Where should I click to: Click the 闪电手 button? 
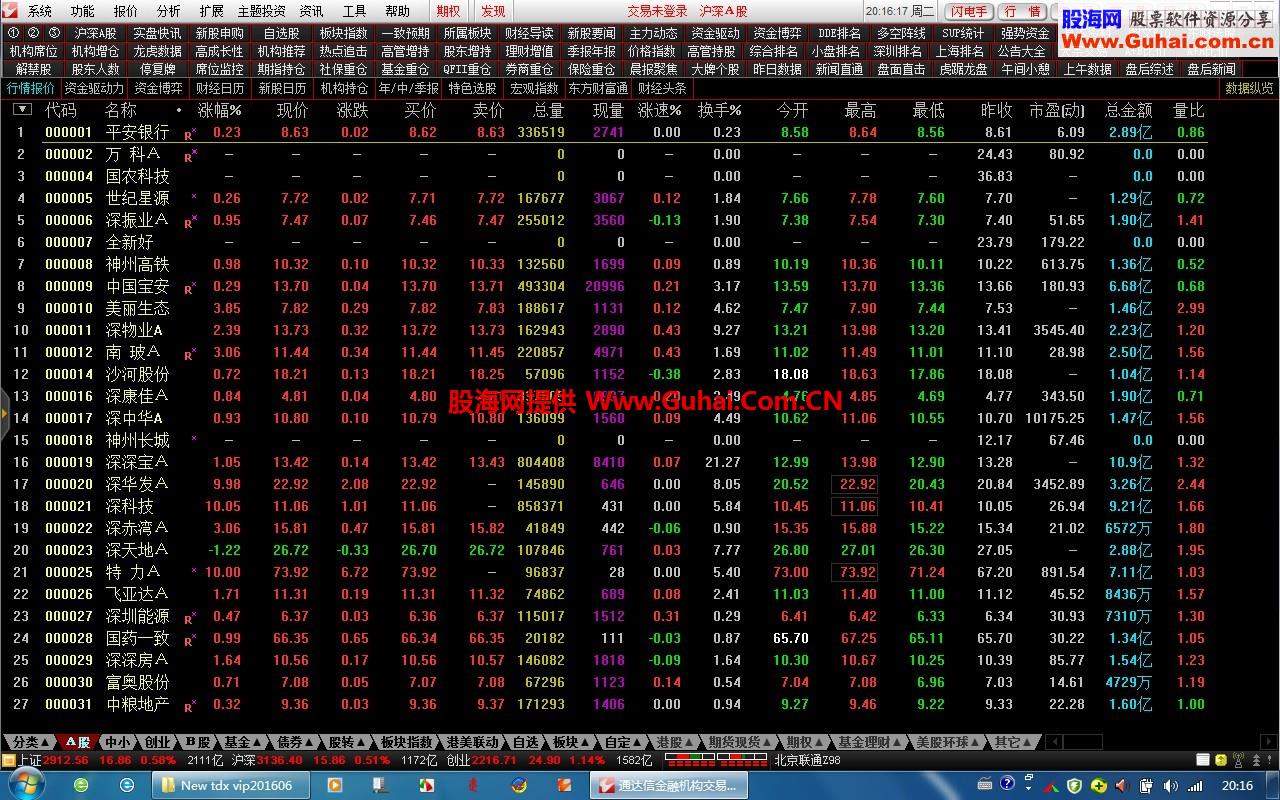point(968,11)
